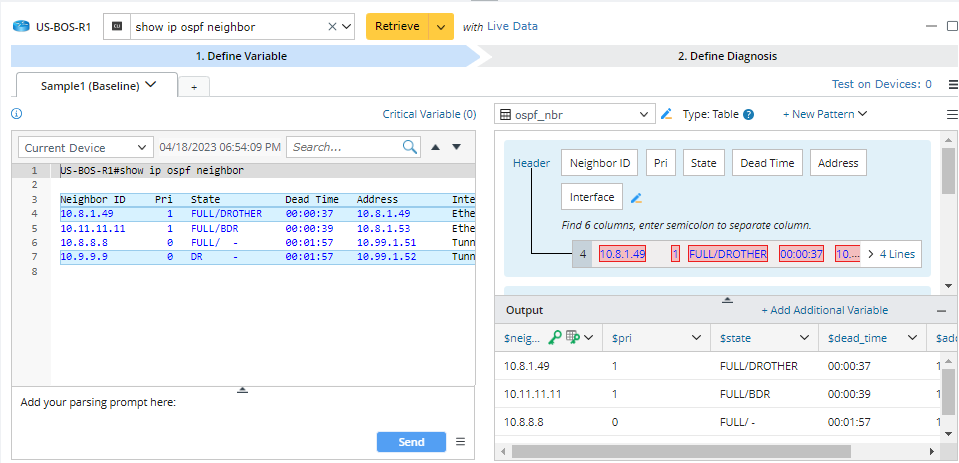Clear the CLI command with the X icon
This screenshot has width=959, height=463.
(332, 27)
